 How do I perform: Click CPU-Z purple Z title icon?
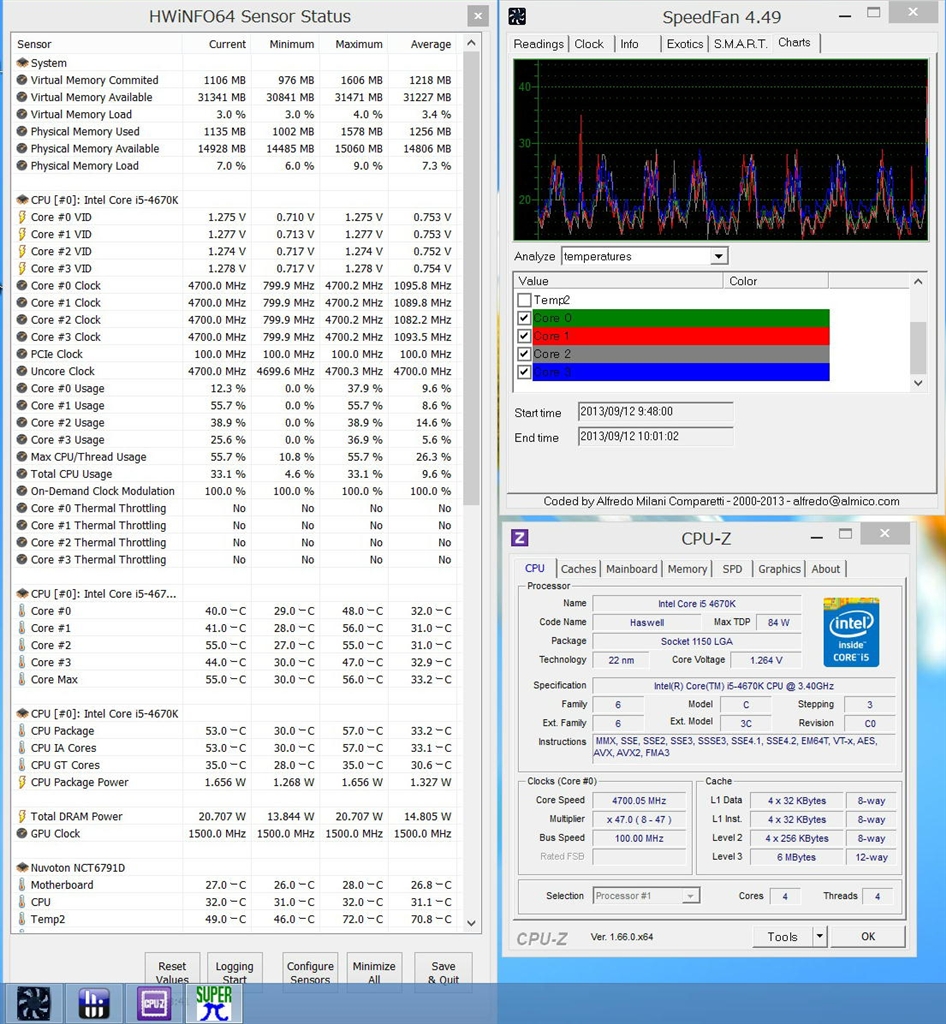(520, 537)
